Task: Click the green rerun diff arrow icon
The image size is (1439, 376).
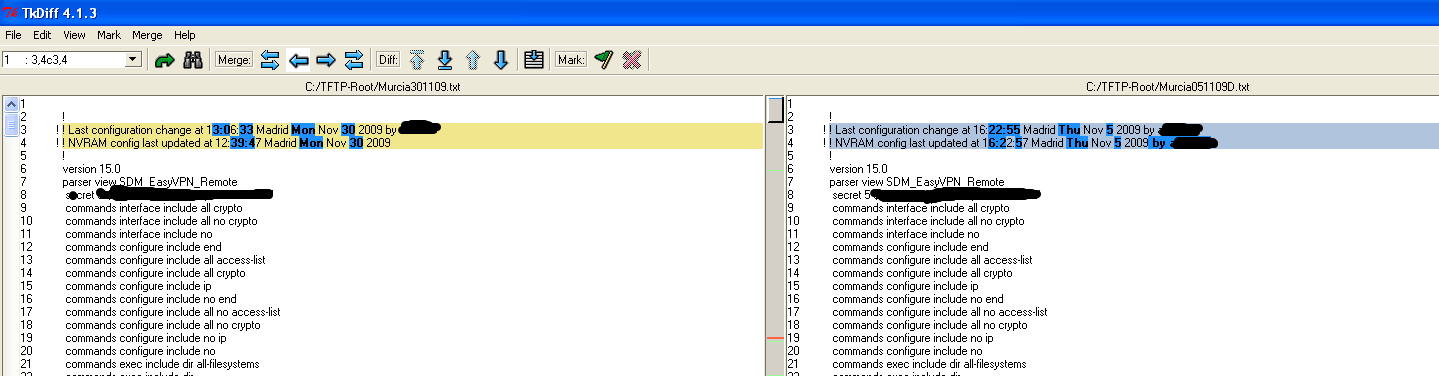Action: (164, 60)
